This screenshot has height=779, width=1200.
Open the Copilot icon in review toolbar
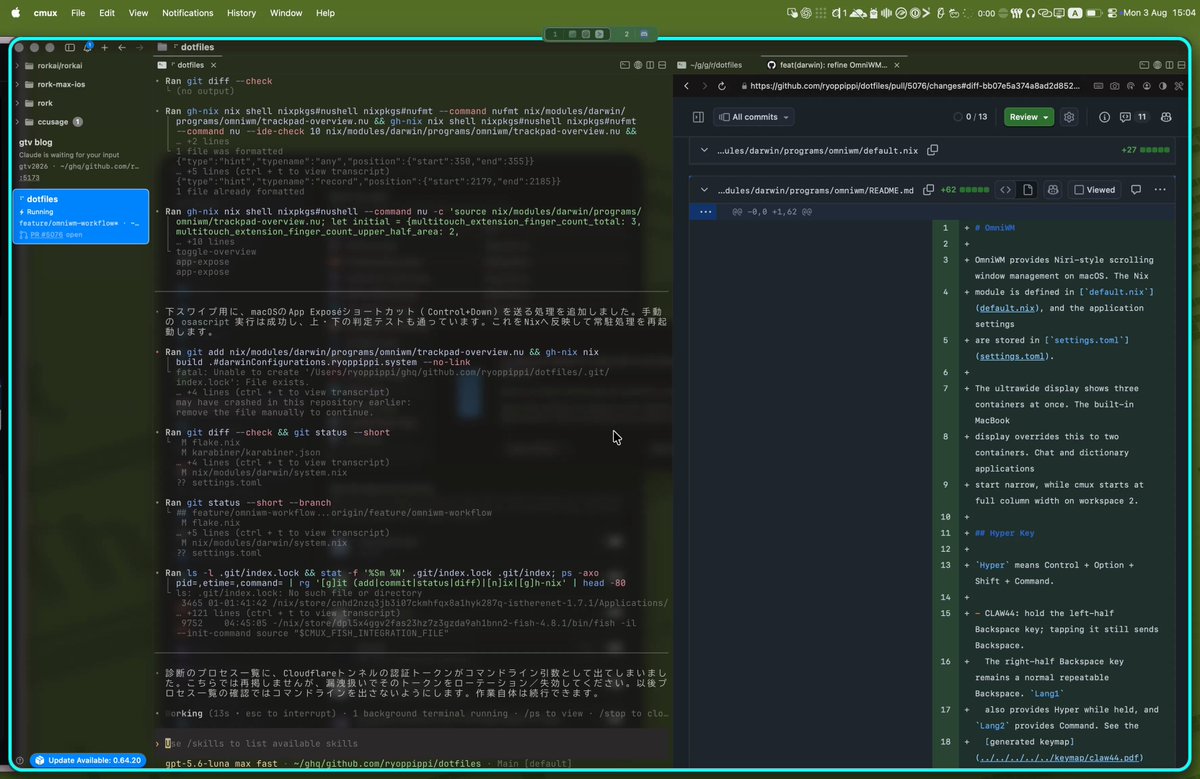pyautogui.click(x=1166, y=117)
